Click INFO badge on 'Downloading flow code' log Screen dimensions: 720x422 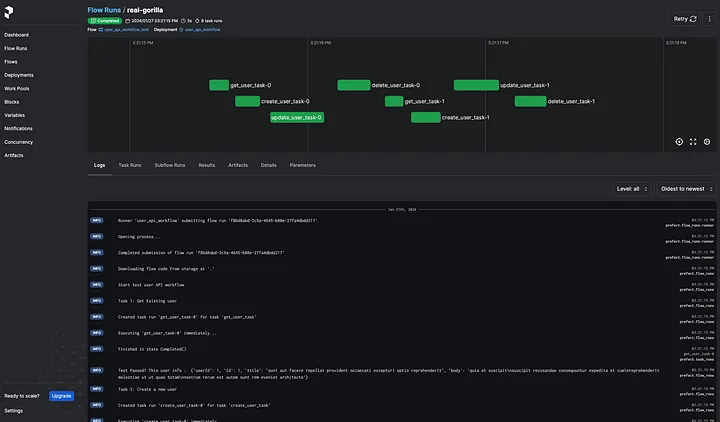tap(96, 269)
